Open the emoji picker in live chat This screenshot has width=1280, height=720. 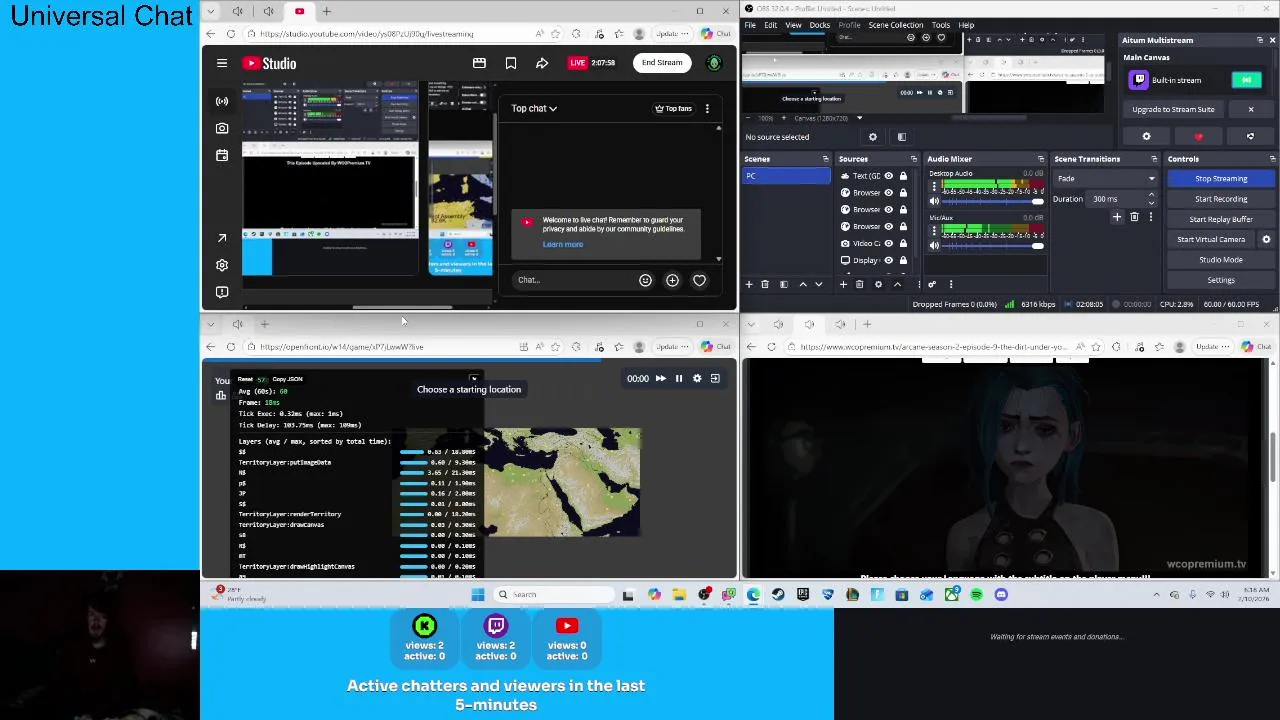click(645, 280)
